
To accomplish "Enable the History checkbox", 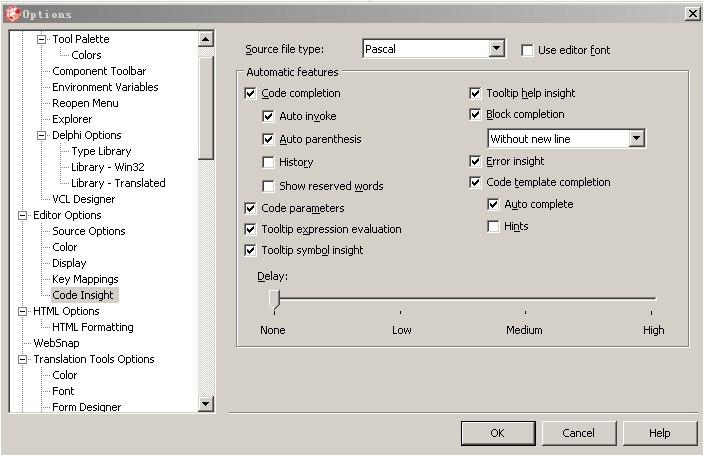I will pyautogui.click(x=268, y=162).
